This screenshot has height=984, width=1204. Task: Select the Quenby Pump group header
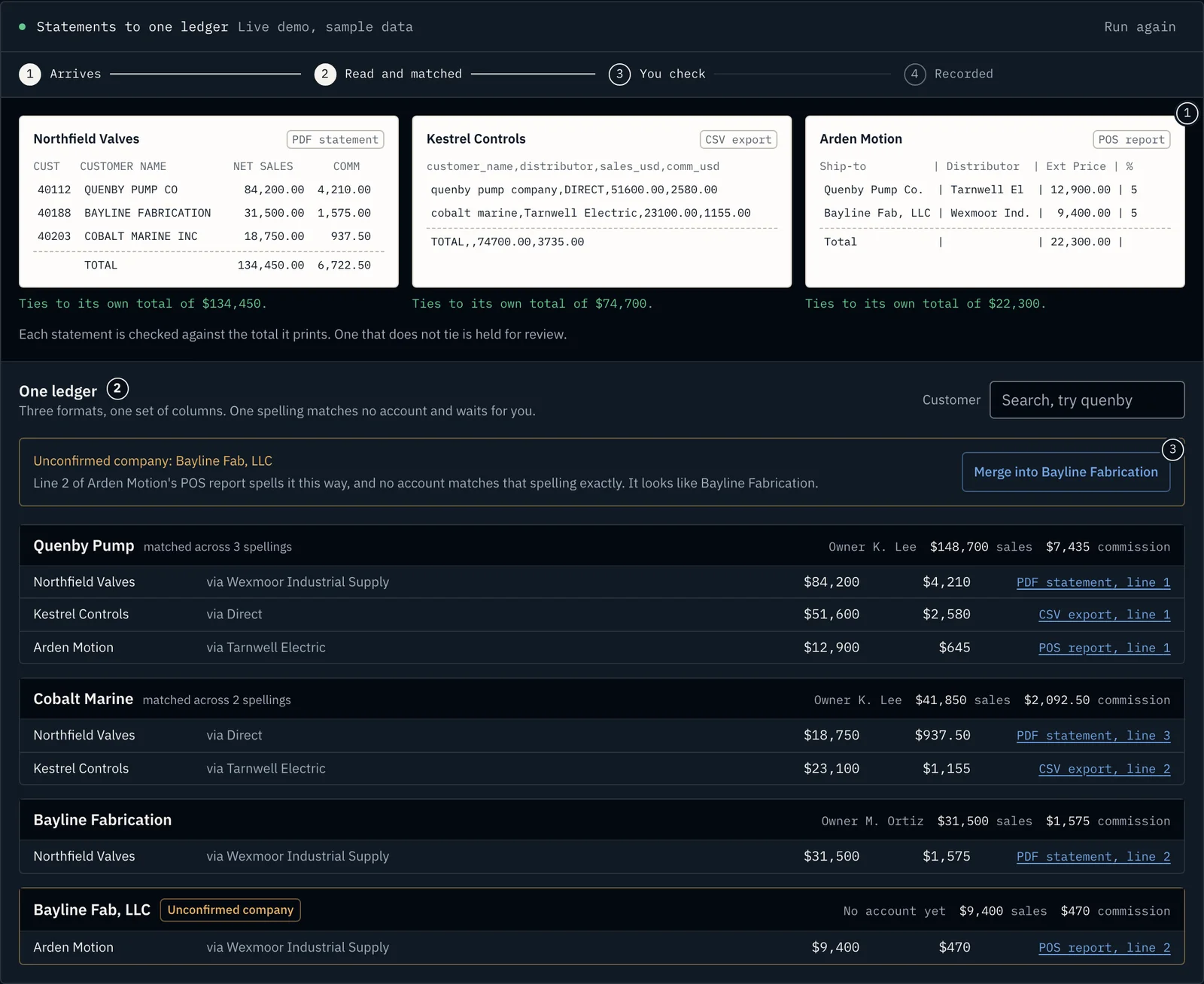click(602, 546)
